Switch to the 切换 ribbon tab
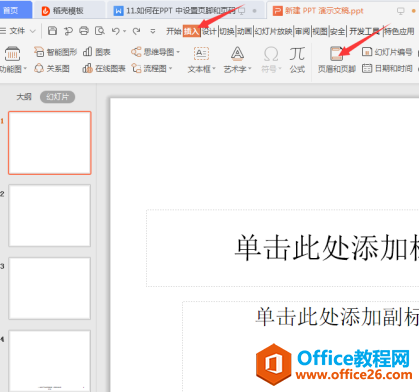The width and height of the screenshot is (419, 392). click(227, 31)
